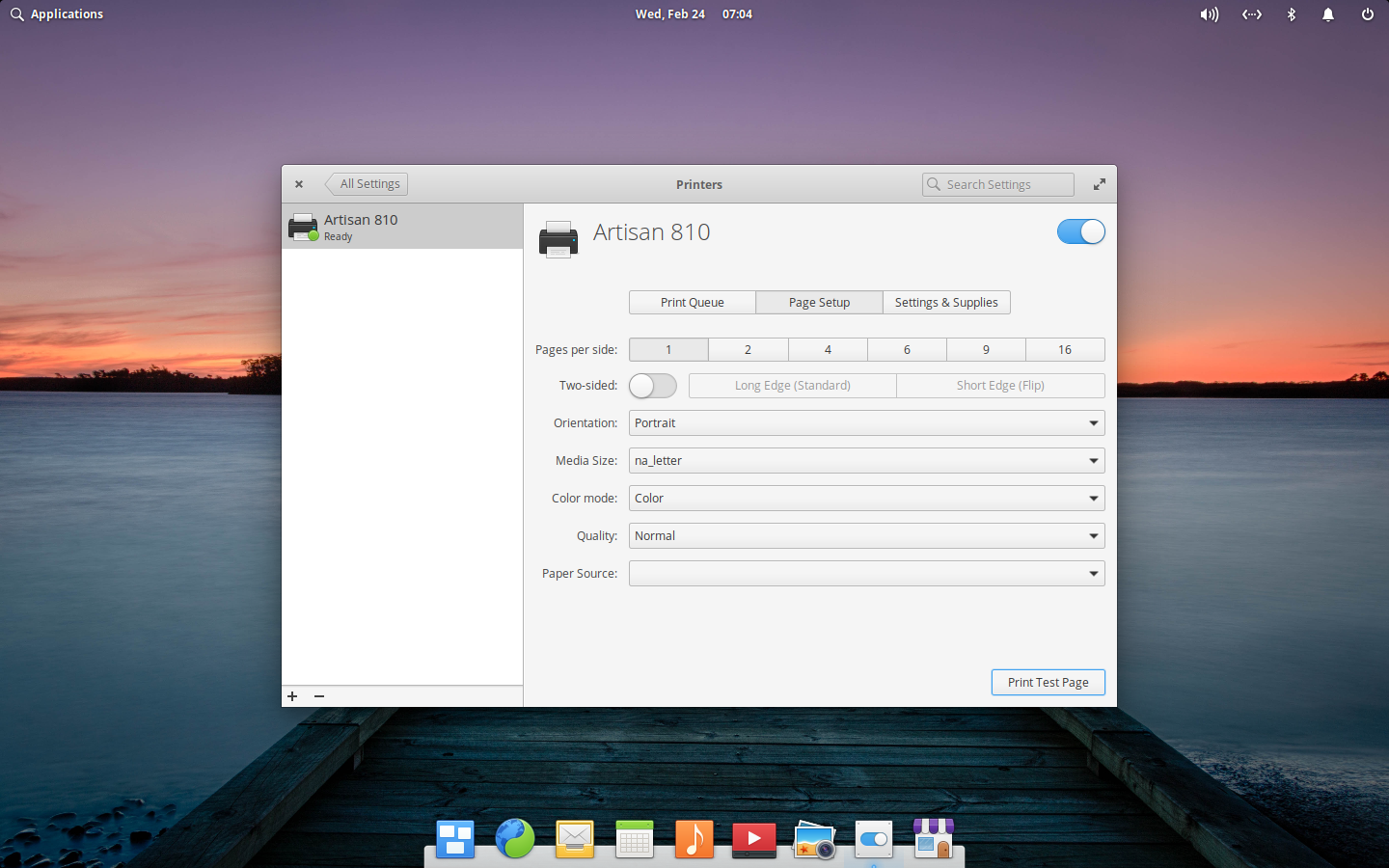Viewport: 1389px width, 868px height.
Task: Click the notifications bell in the panel
Action: click(1328, 14)
